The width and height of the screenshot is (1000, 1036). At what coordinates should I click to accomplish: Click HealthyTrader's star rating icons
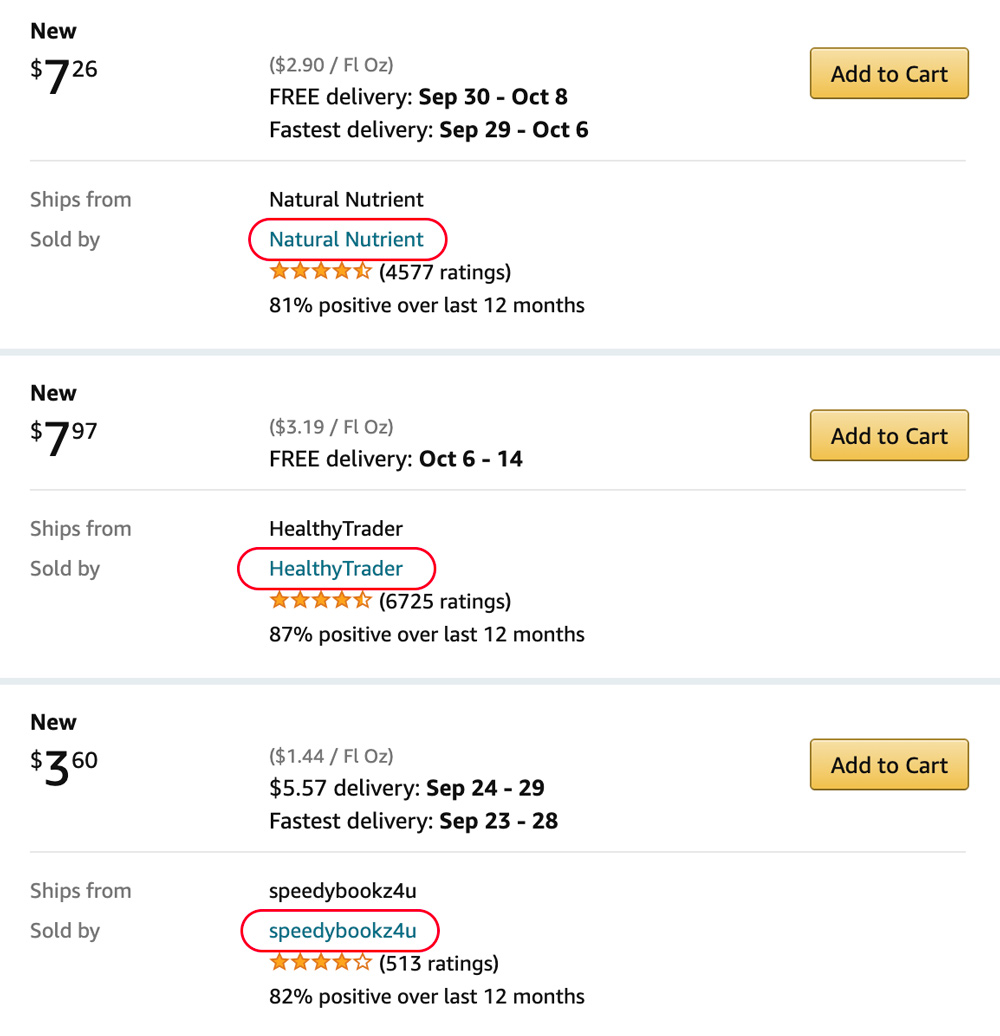coord(320,600)
